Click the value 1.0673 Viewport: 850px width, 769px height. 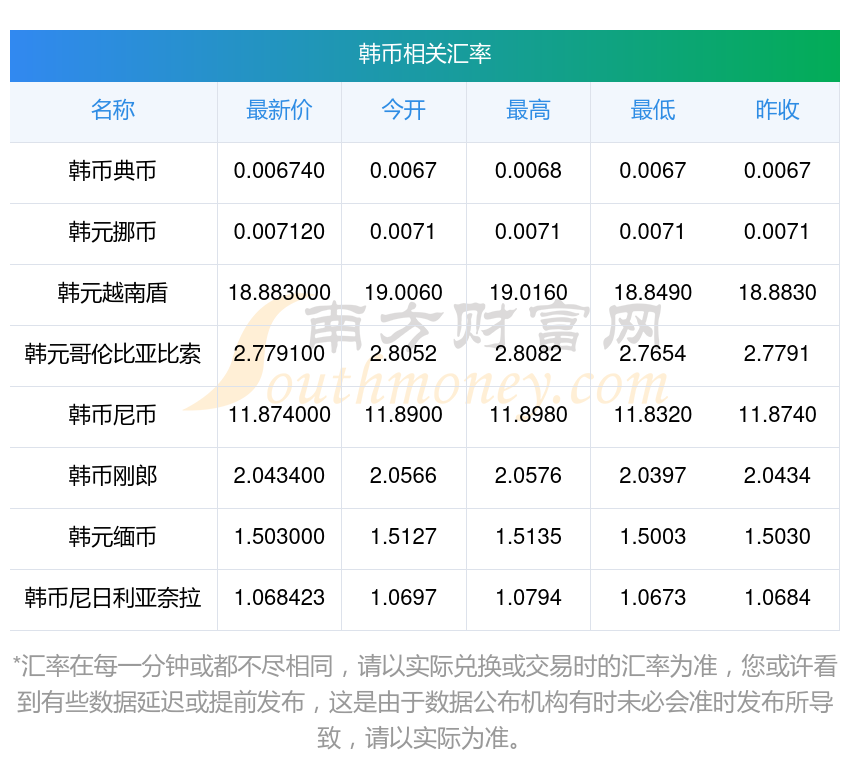click(653, 598)
